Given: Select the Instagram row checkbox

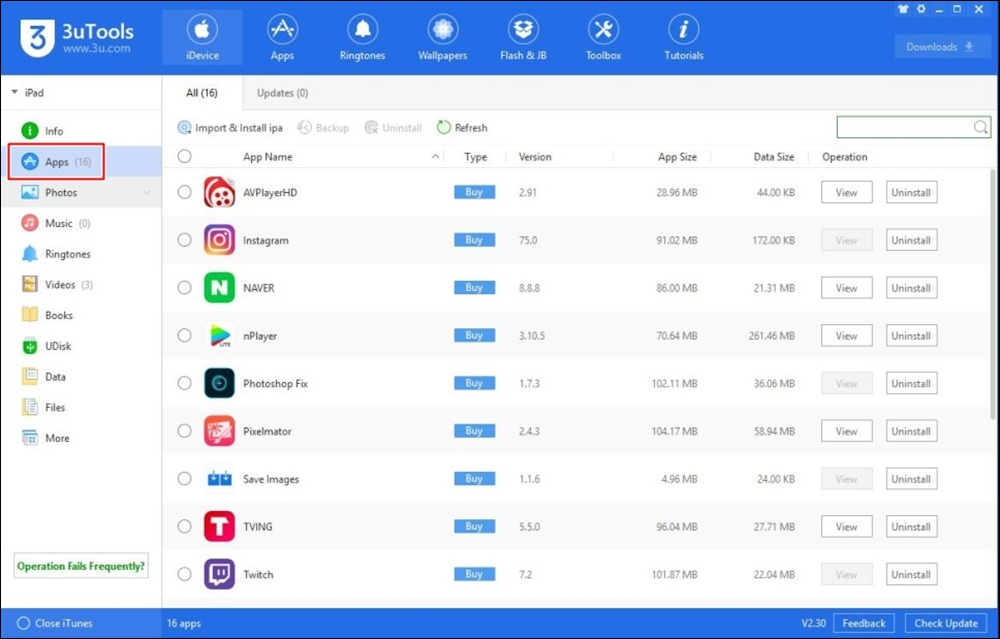Looking at the screenshot, I should 184,240.
